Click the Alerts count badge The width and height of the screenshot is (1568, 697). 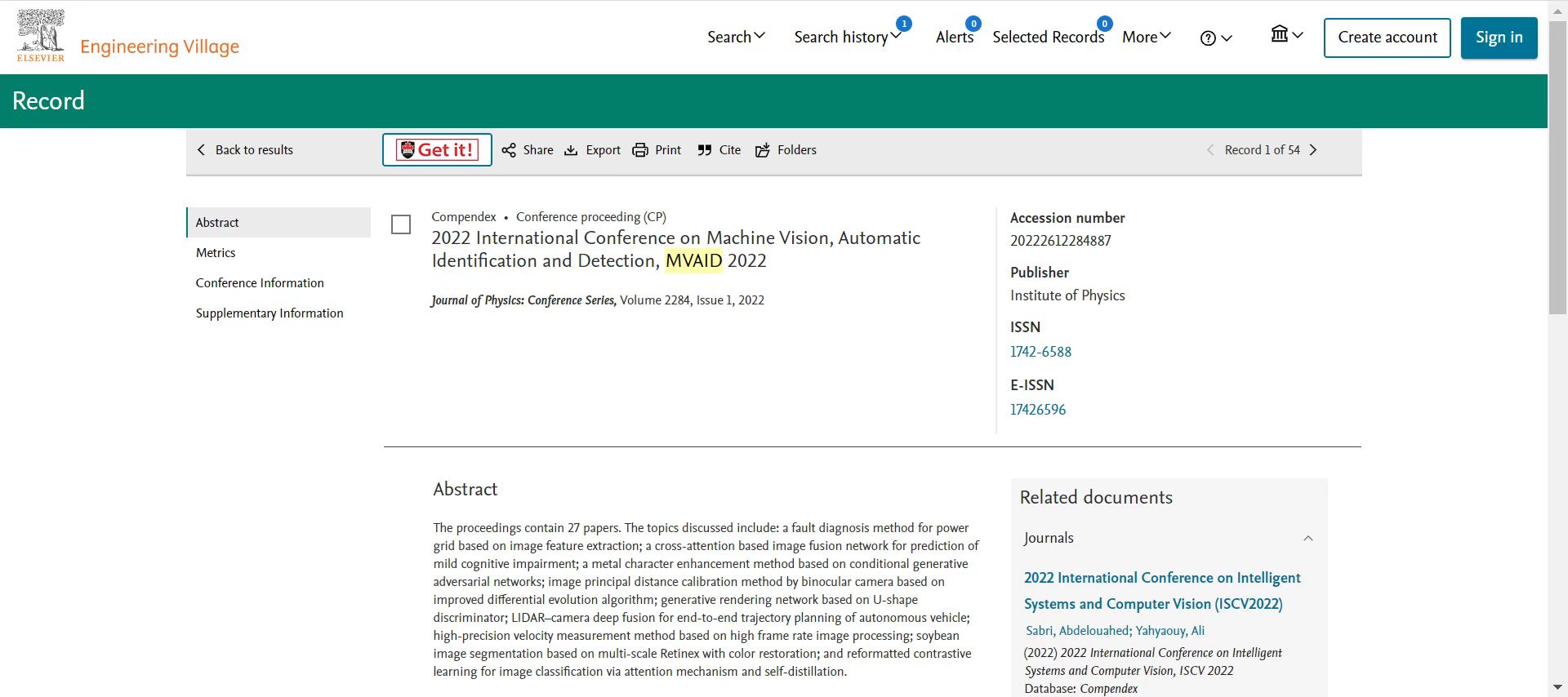click(x=973, y=24)
